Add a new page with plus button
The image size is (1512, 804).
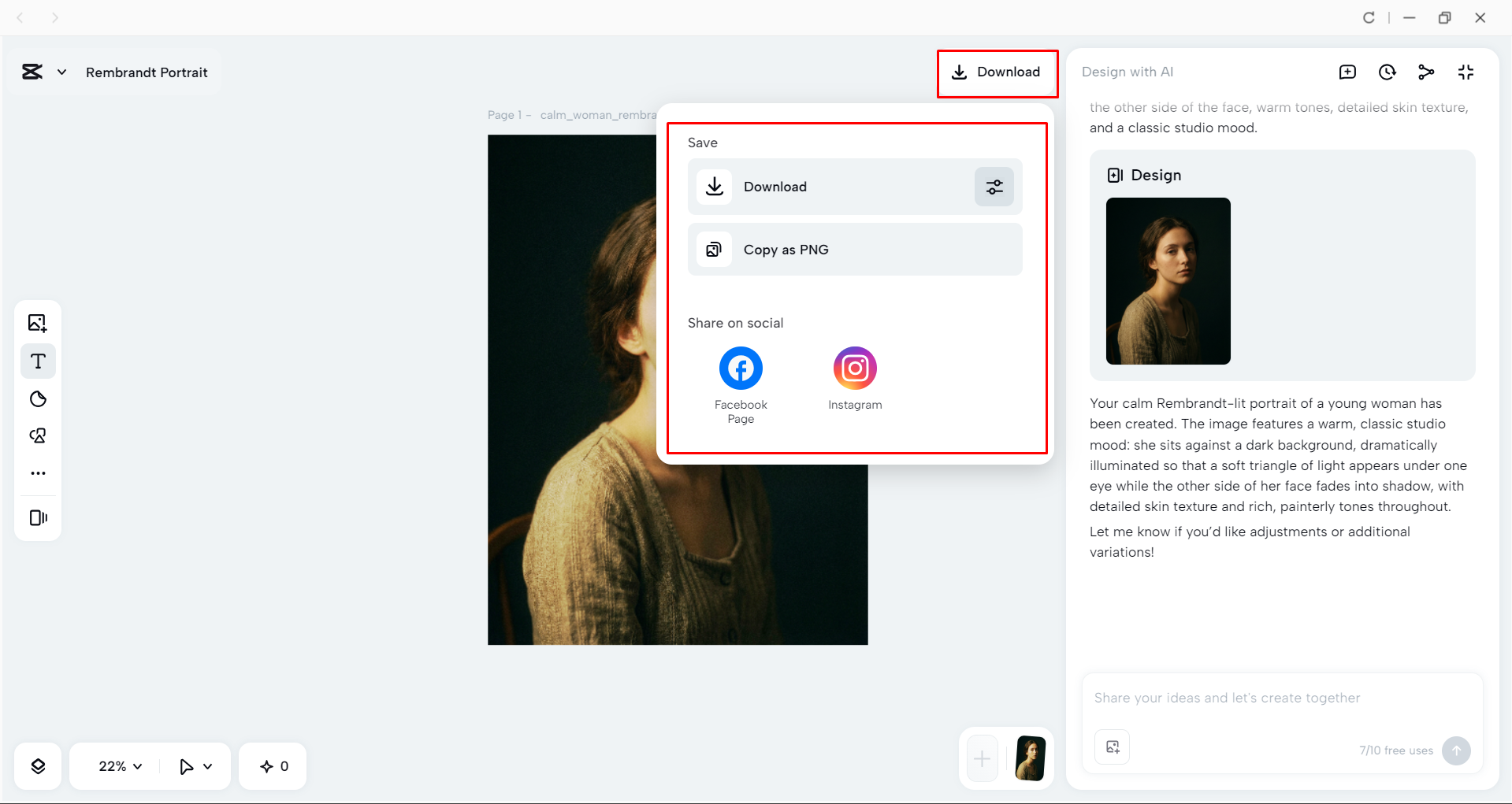click(983, 759)
